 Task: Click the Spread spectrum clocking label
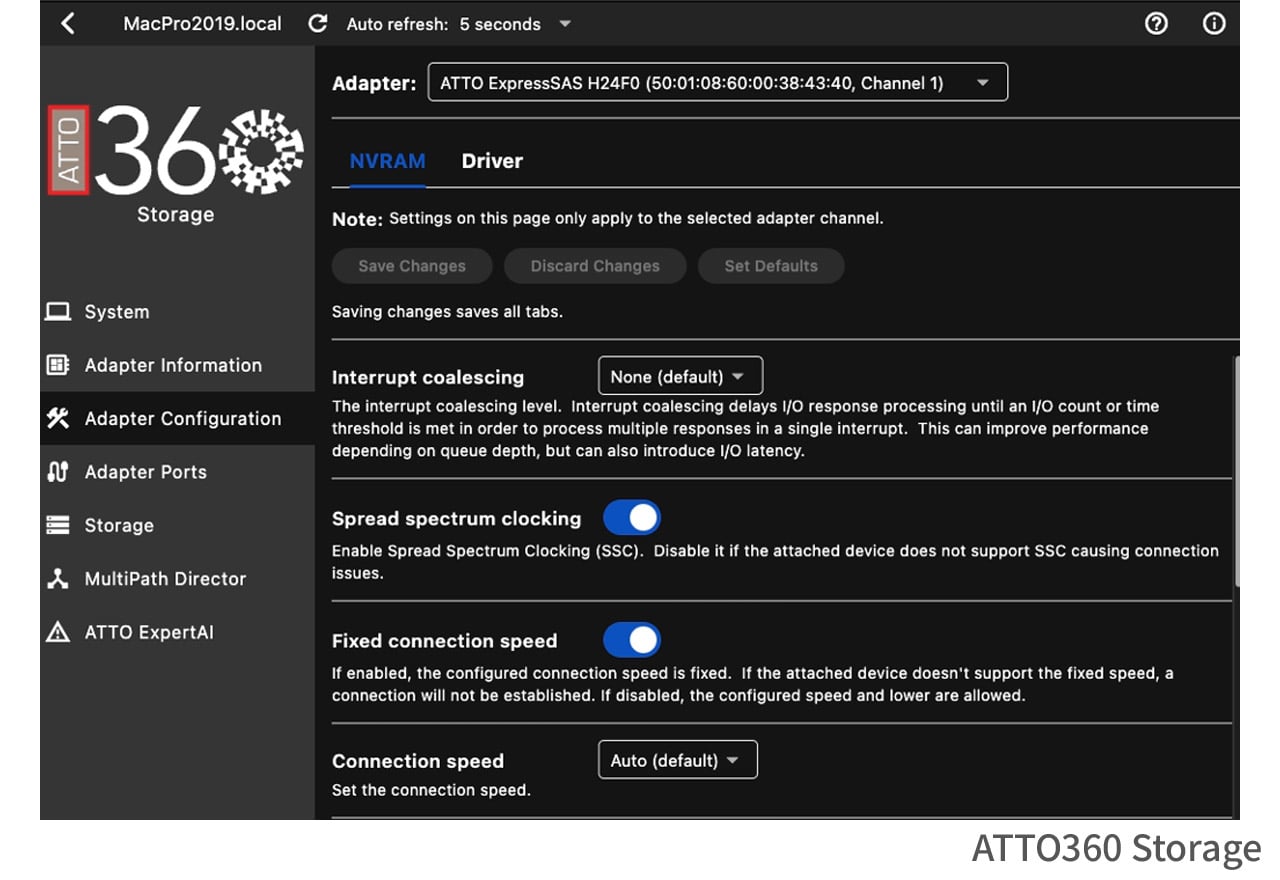456,518
